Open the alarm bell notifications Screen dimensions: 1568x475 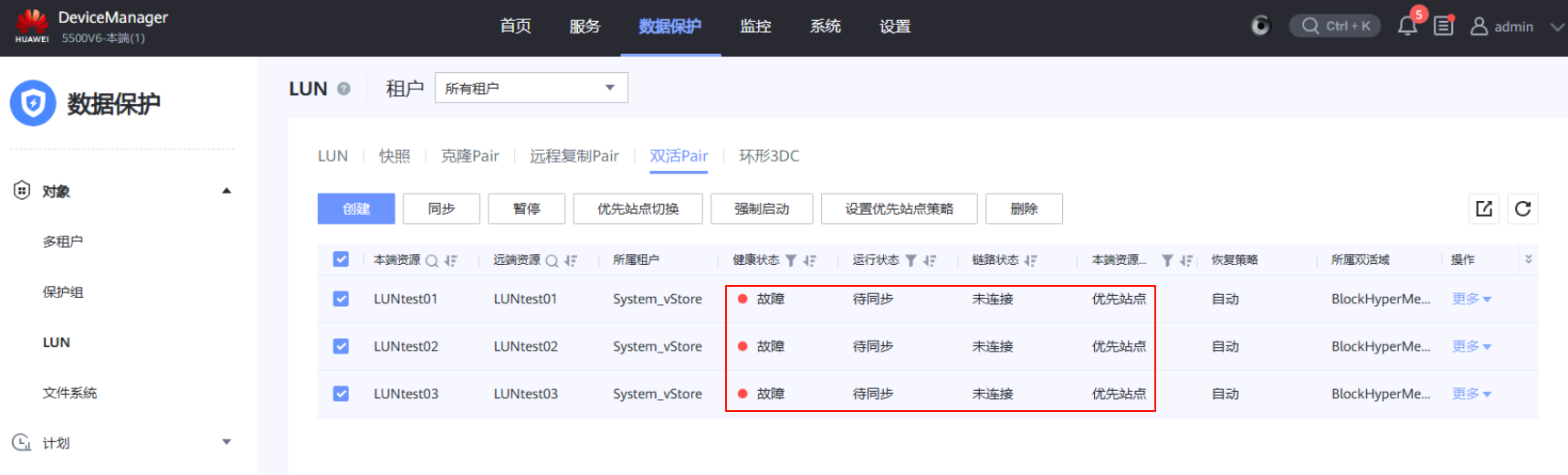click(x=1407, y=26)
